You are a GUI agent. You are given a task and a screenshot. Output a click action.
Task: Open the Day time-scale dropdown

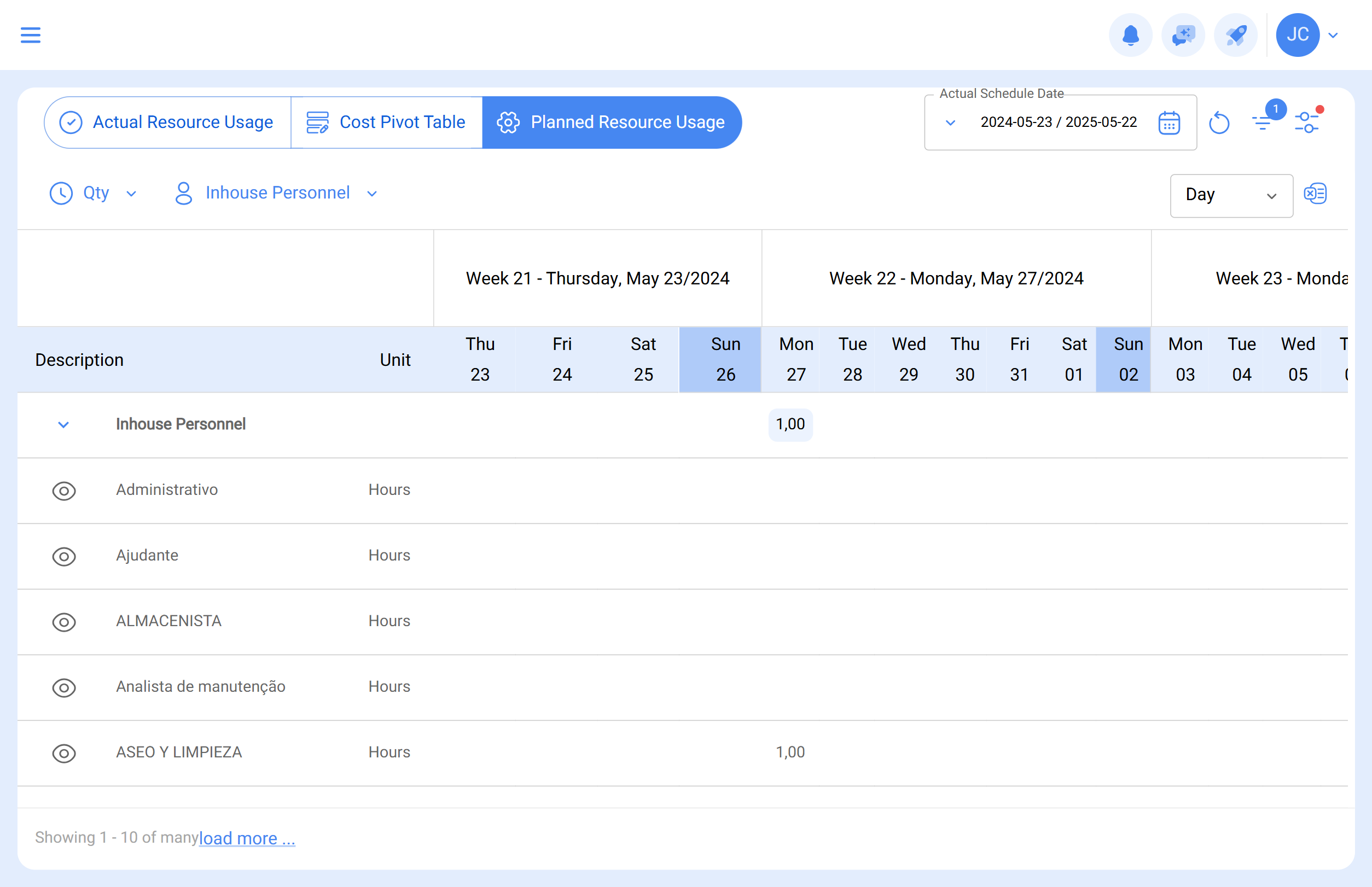[1231, 195]
